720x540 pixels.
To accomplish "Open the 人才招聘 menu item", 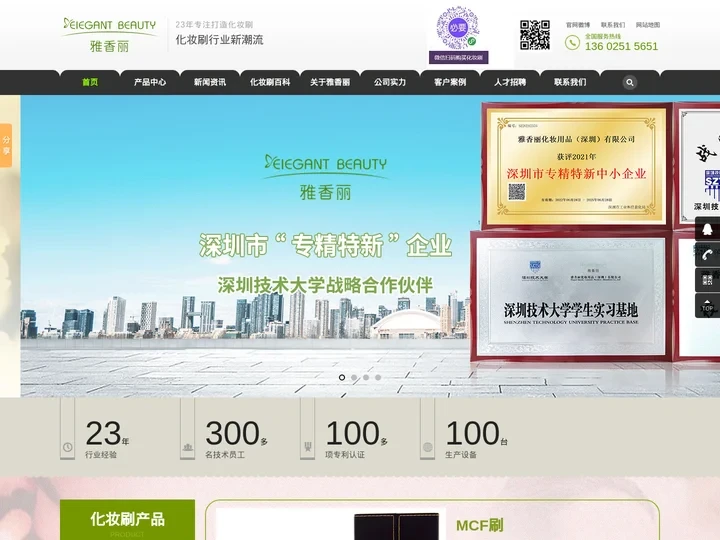I will click(x=510, y=82).
